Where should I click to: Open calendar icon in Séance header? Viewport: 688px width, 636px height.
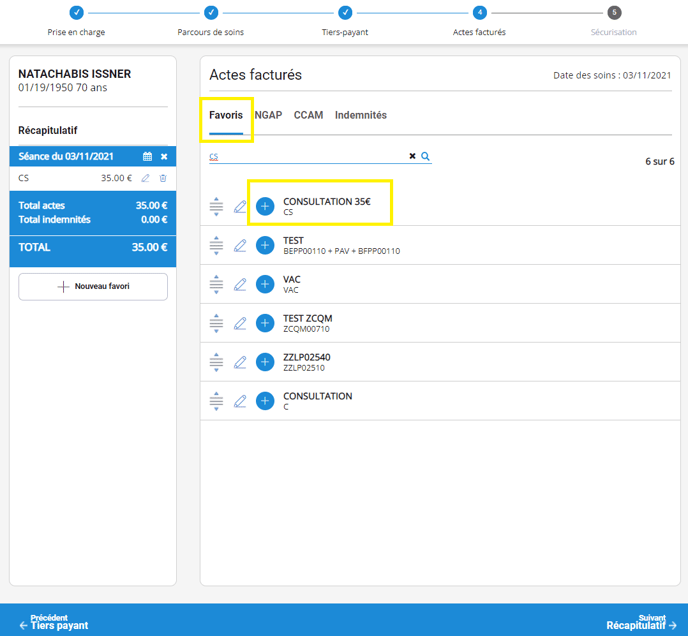click(x=147, y=157)
